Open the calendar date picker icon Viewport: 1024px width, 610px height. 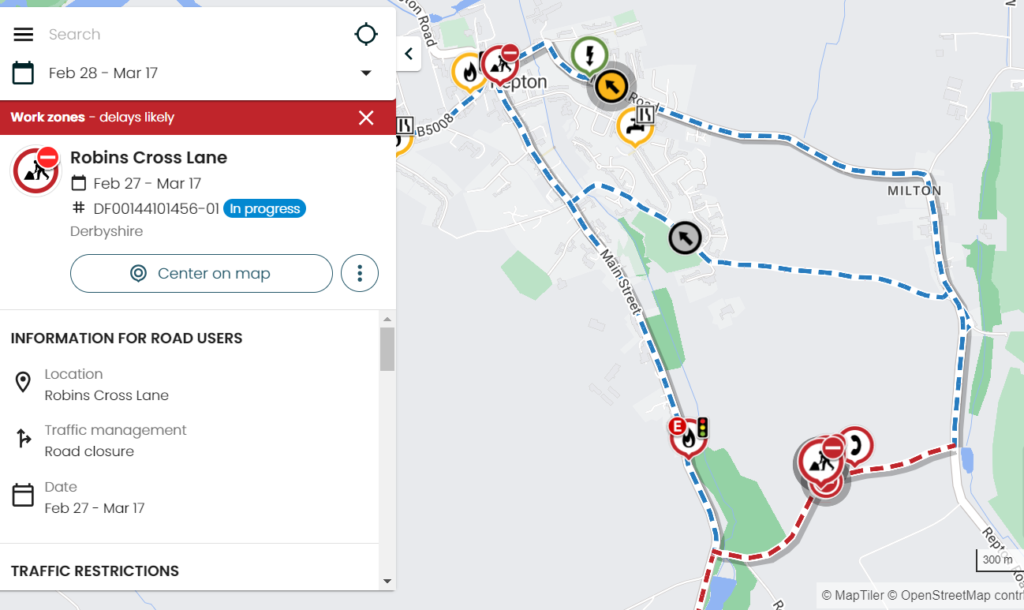(23, 72)
